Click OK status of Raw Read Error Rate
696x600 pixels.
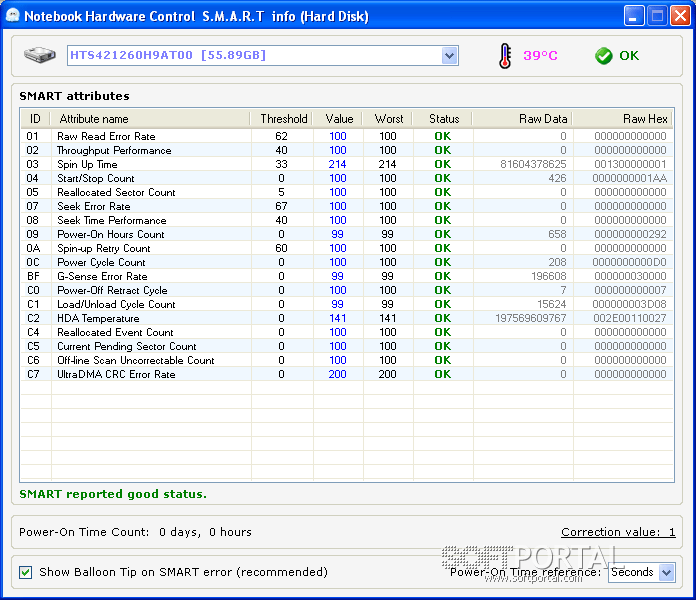tap(443, 136)
